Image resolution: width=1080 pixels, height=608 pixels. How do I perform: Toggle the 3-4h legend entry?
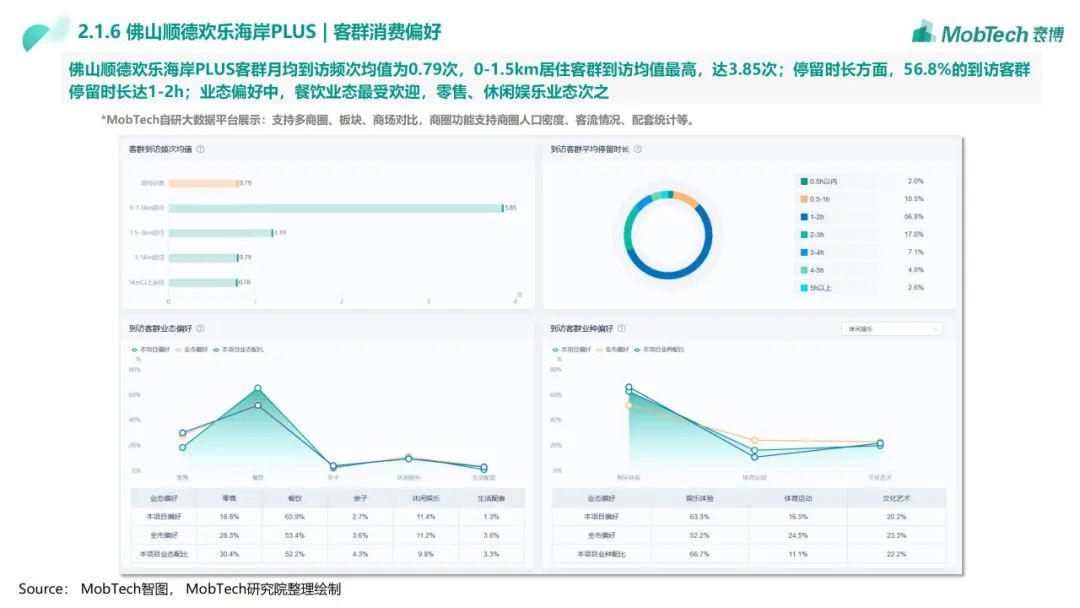(812, 253)
